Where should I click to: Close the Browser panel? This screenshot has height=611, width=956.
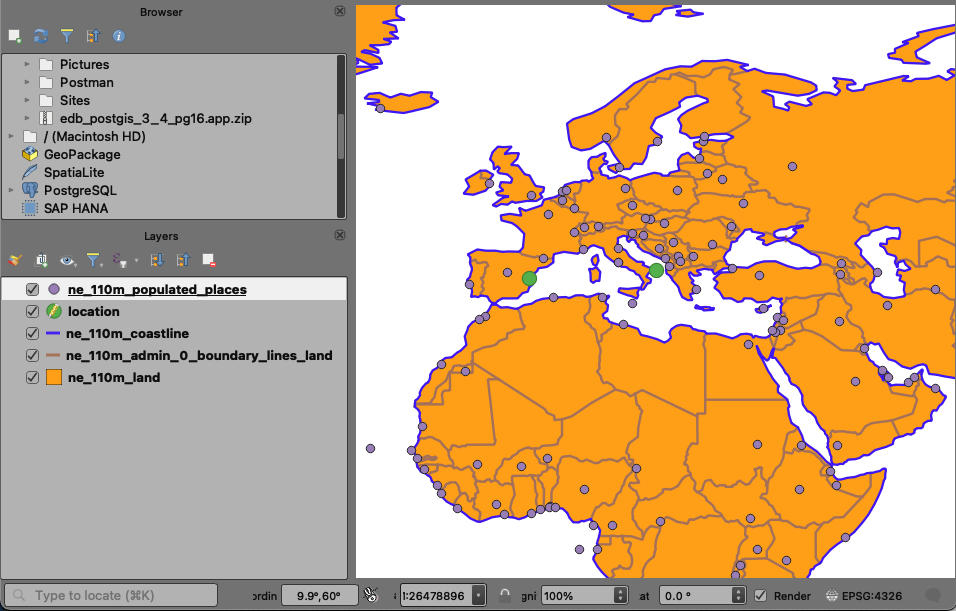click(340, 11)
